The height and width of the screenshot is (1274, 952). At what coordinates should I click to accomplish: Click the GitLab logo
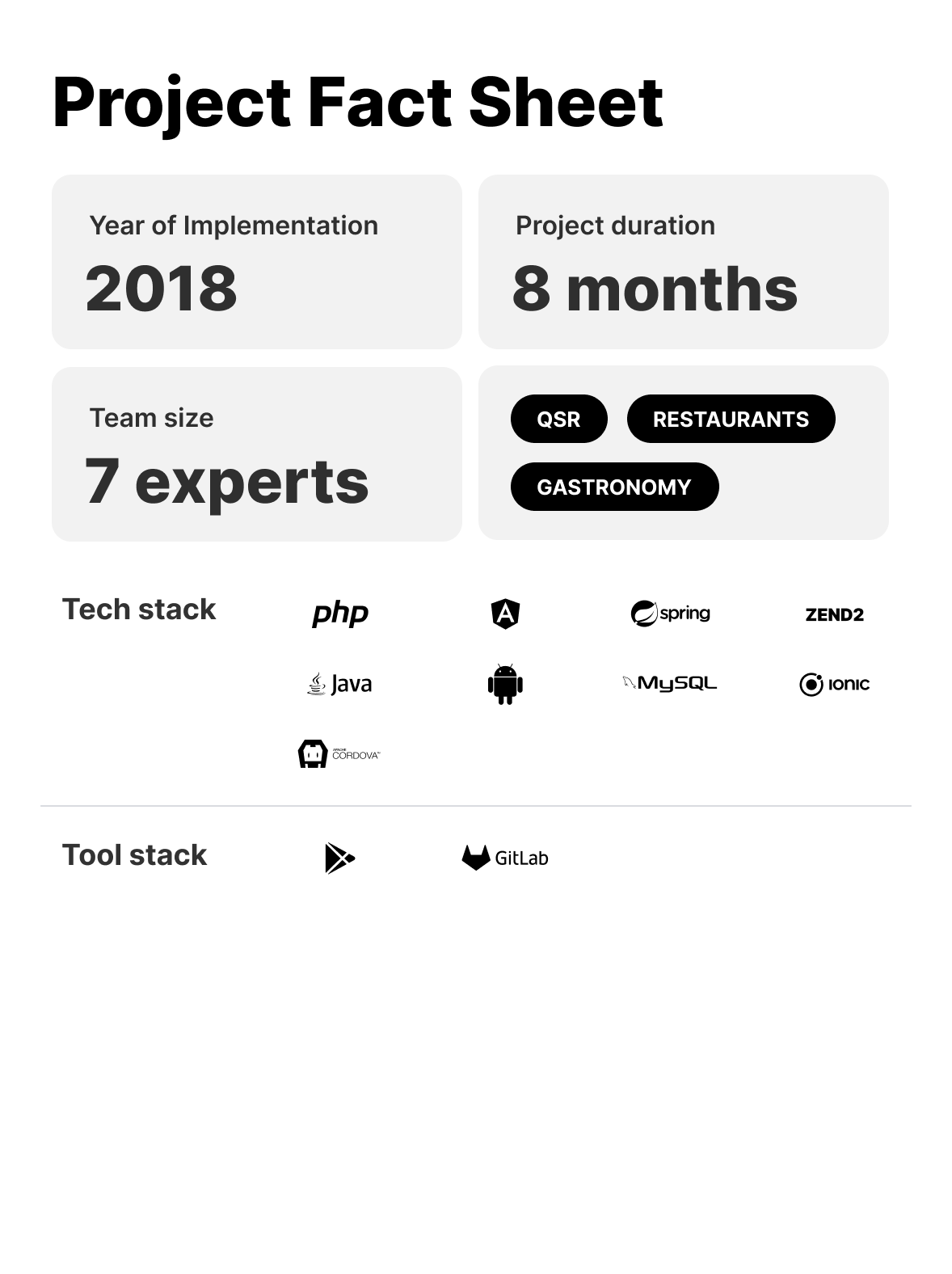(505, 858)
